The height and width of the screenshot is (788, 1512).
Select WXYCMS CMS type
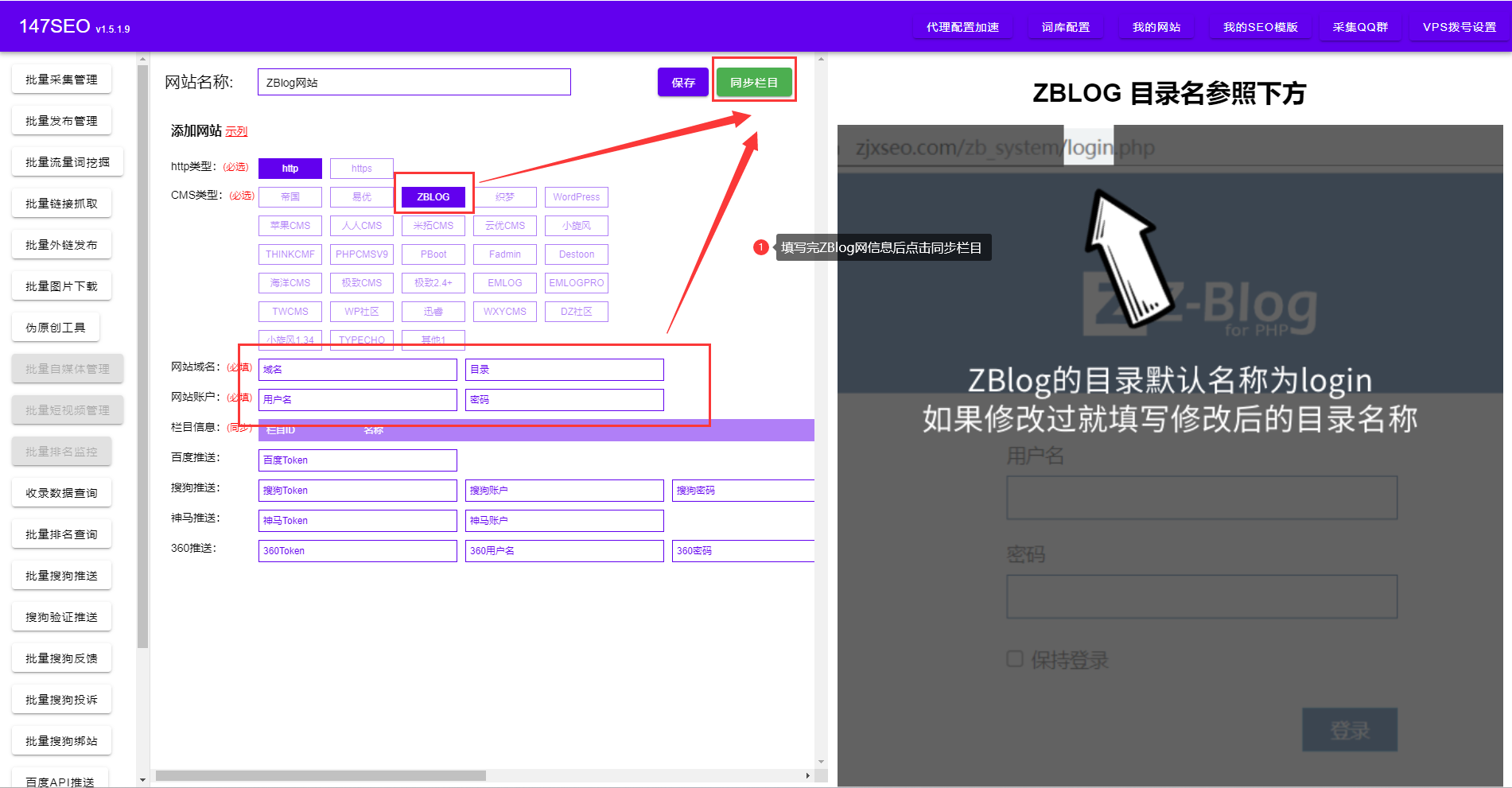click(x=505, y=312)
